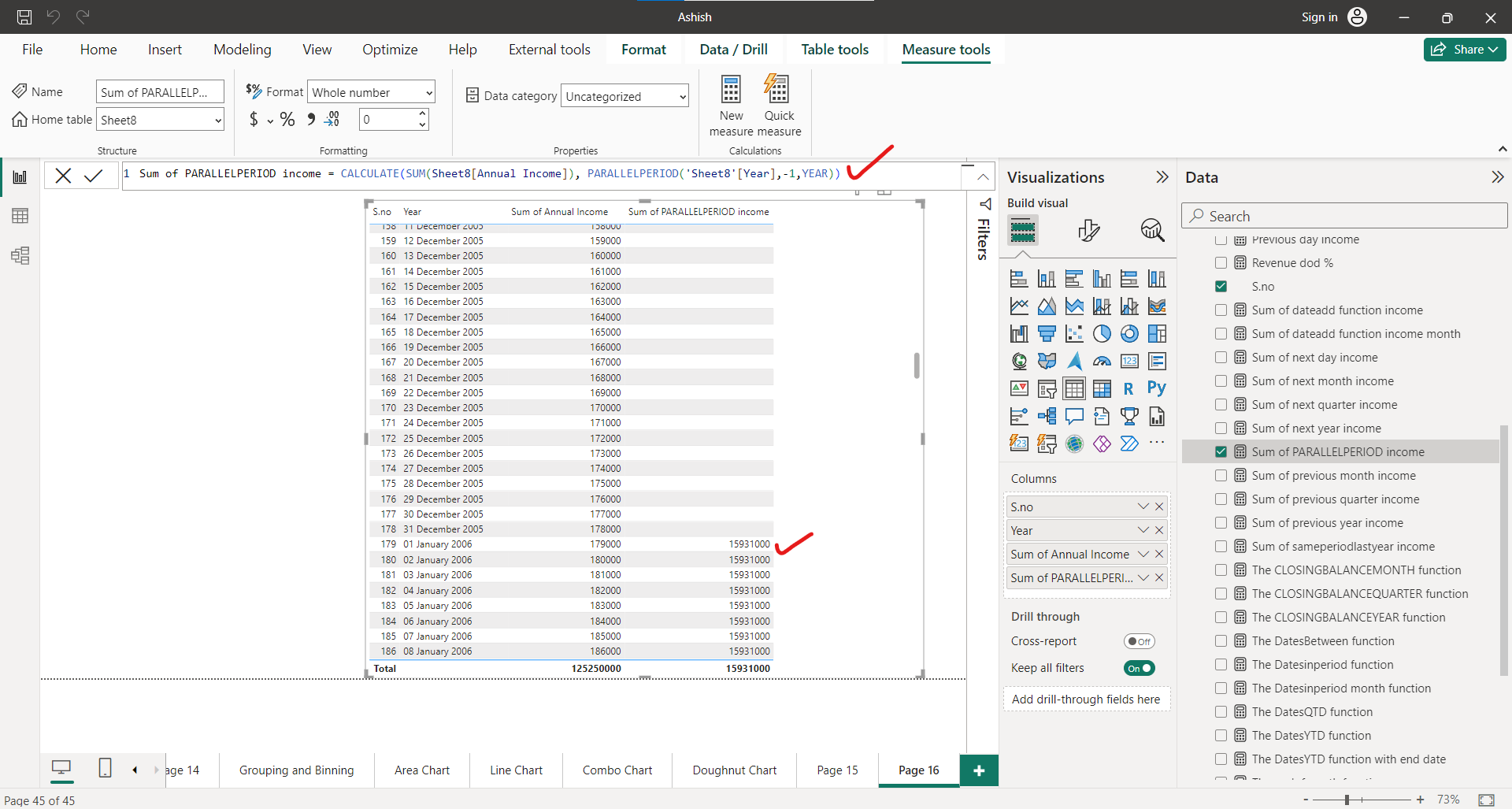This screenshot has width=1512, height=809.
Task: Switch to the Combo Chart page tab
Action: click(617, 770)
